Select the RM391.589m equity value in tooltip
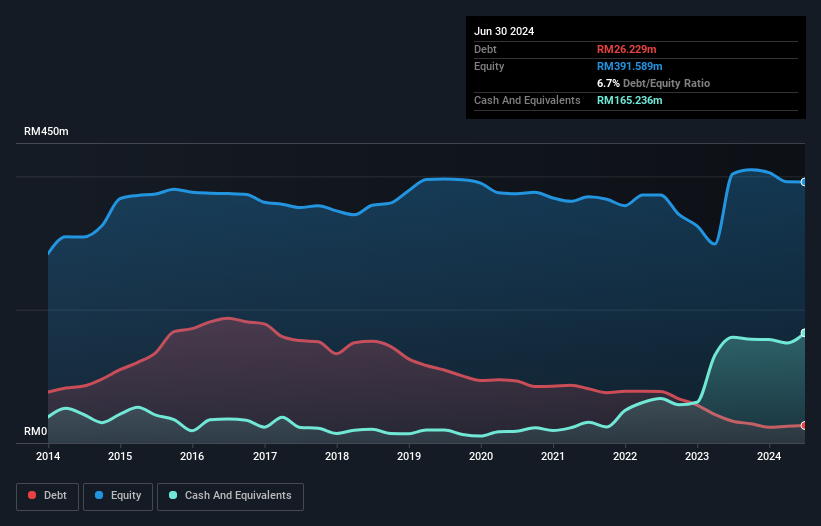 click(x=632, y=66)
